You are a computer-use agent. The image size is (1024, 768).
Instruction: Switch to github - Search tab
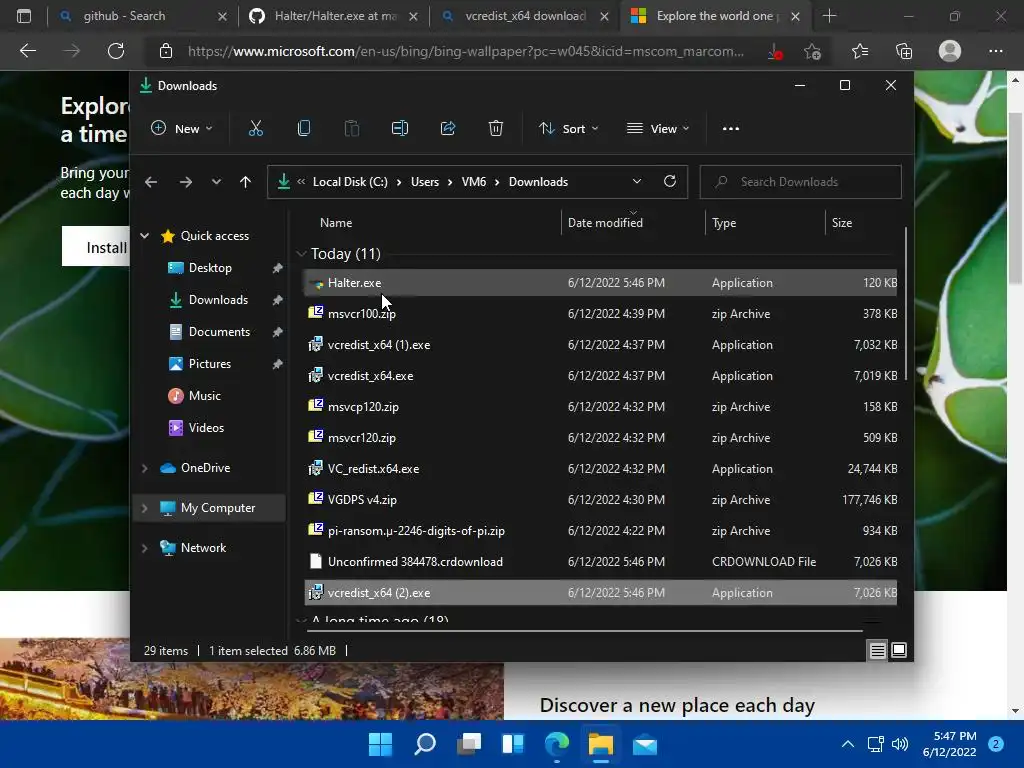[142, 16]
